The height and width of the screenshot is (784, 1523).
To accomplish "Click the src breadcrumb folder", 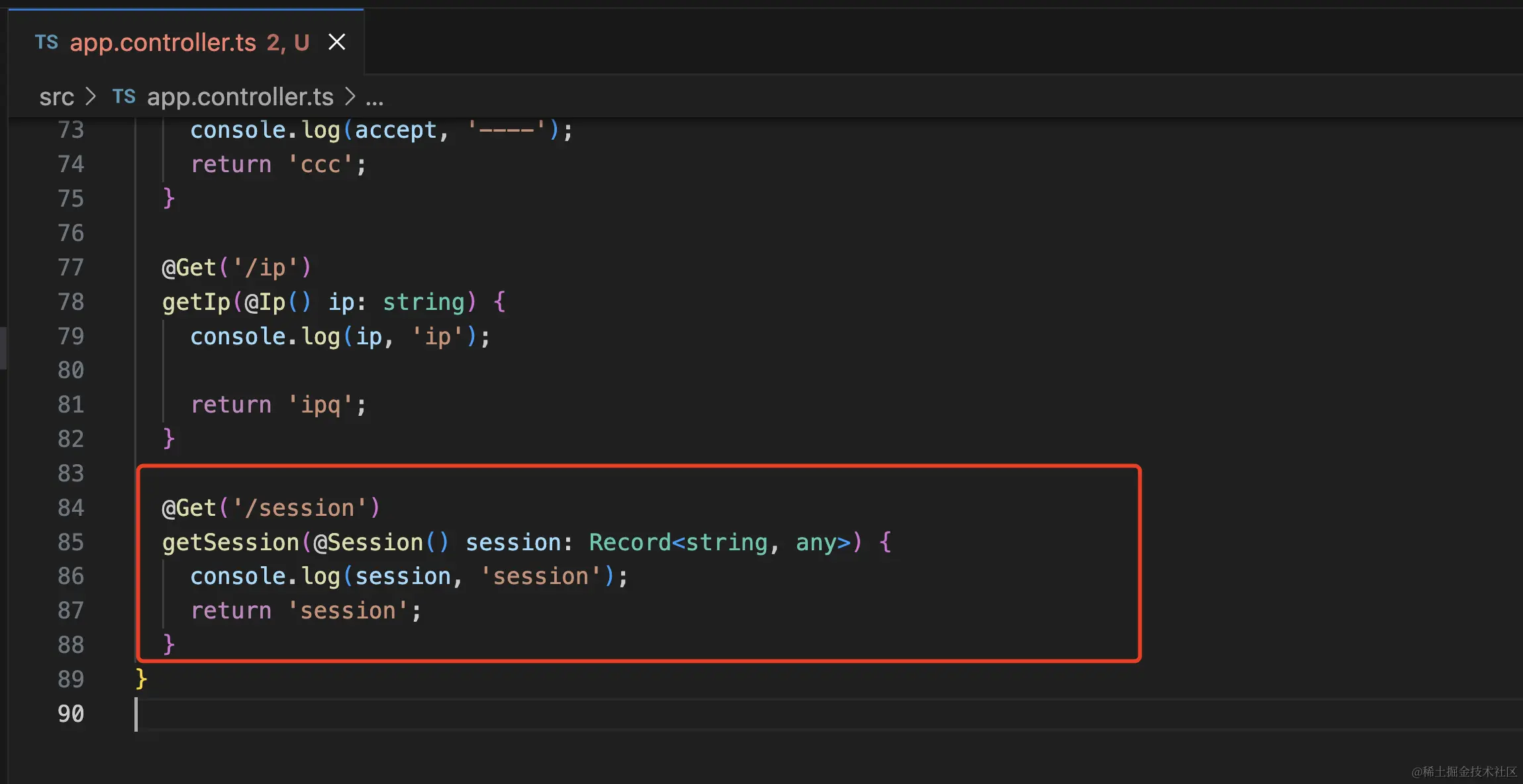I will [x=56, y=97].
